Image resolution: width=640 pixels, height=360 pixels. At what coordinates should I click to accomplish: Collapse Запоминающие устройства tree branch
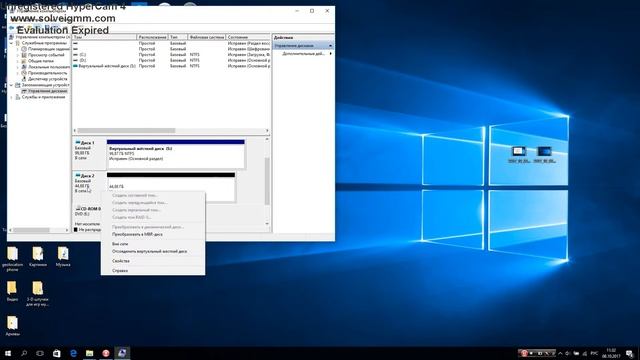pyautogui.click(x=11, y=85)
